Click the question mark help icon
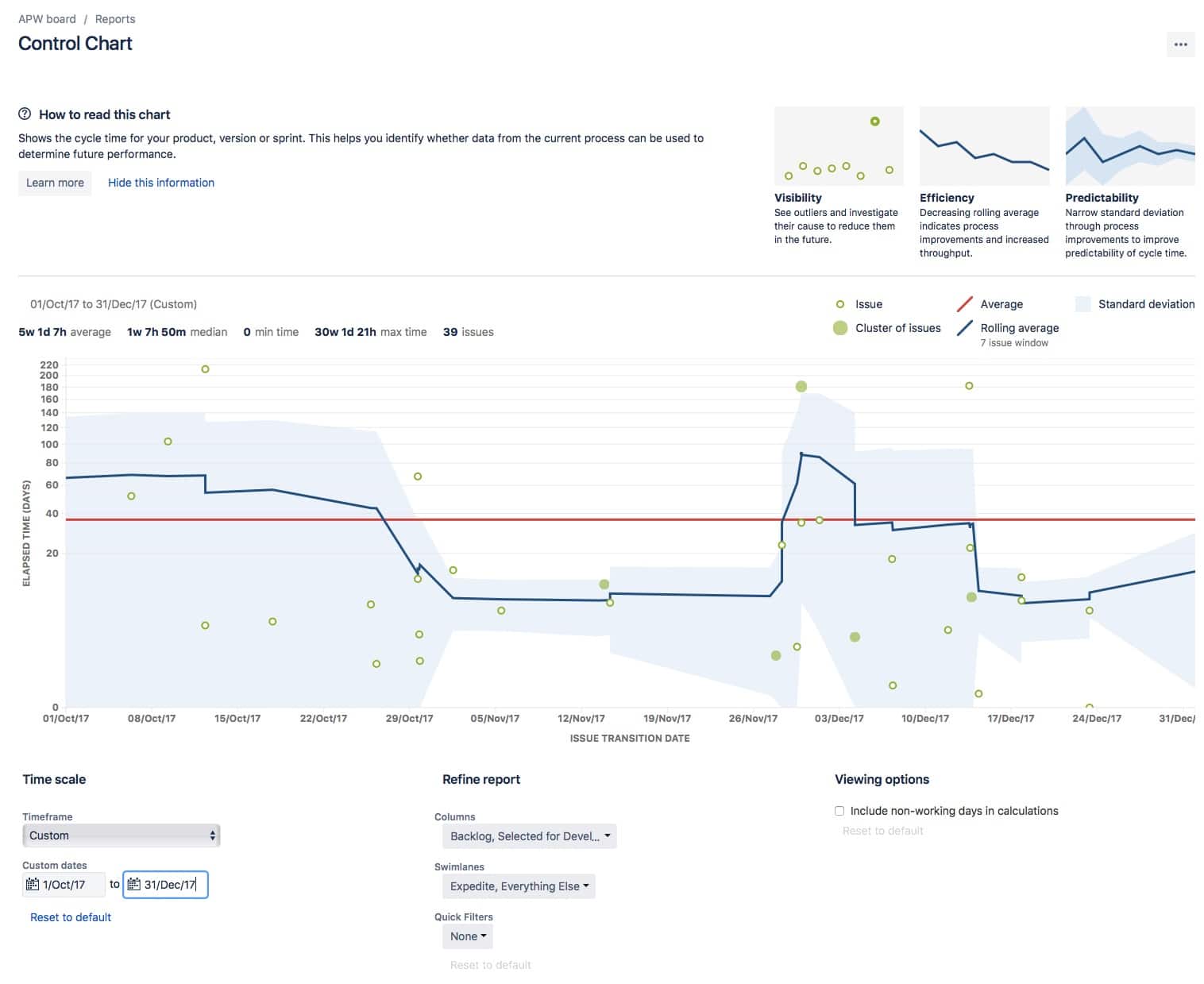Viewport: 1204px width, 984px height. tap(25, 114)
